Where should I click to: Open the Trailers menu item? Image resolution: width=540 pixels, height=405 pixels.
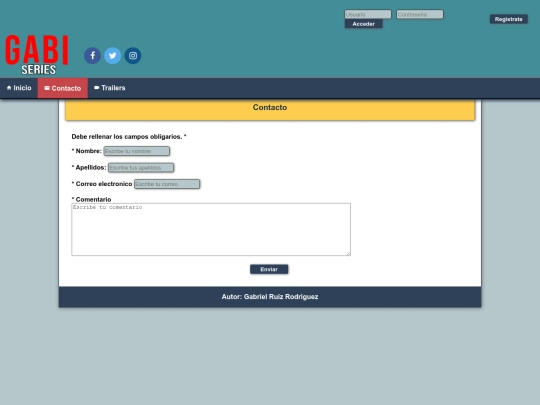[110, 88]
